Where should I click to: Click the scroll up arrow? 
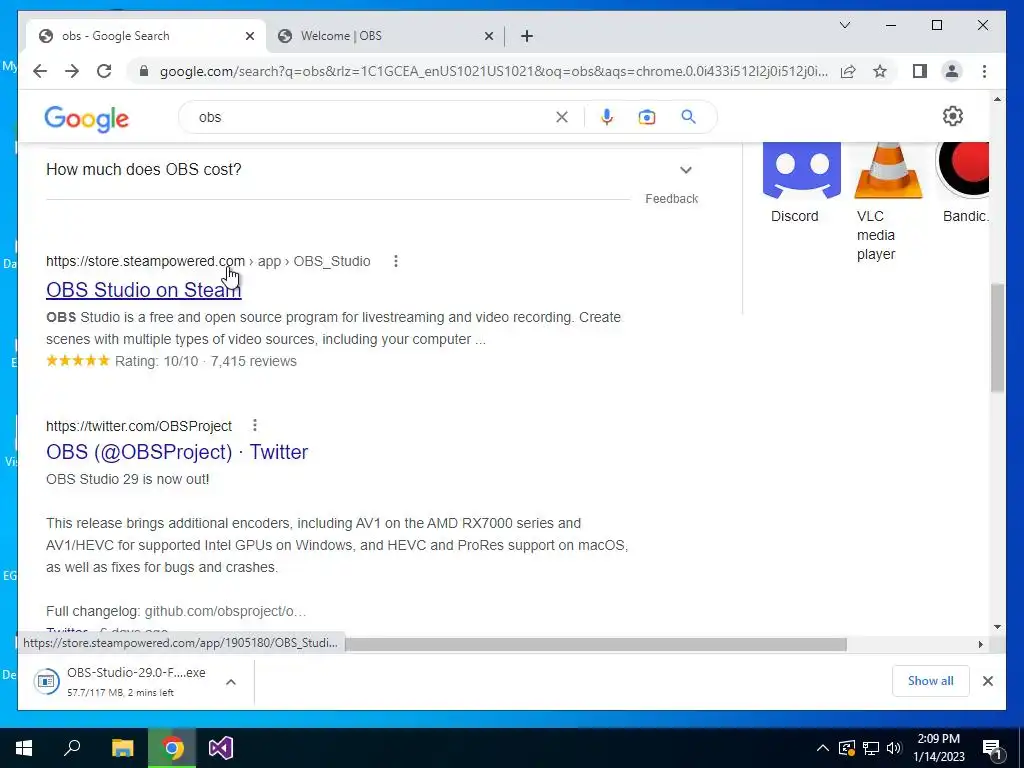(x=997, y=99)
